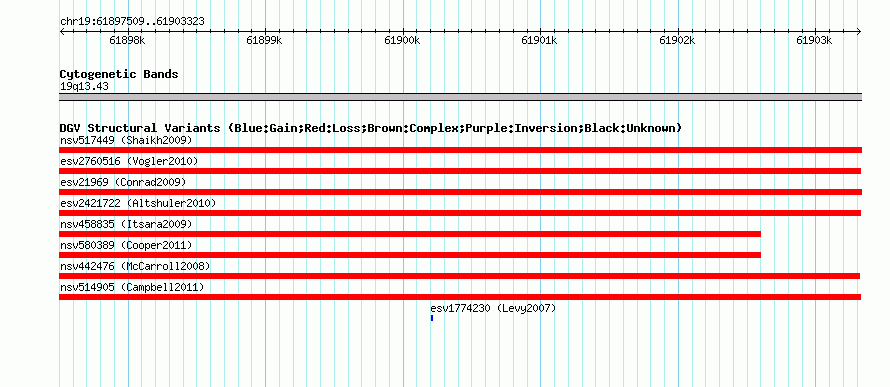The height and width of the screenshot is (387, 890).
Task: Open the esv2421722 (Altshuler2010) variant label
Action: [138, 203]
